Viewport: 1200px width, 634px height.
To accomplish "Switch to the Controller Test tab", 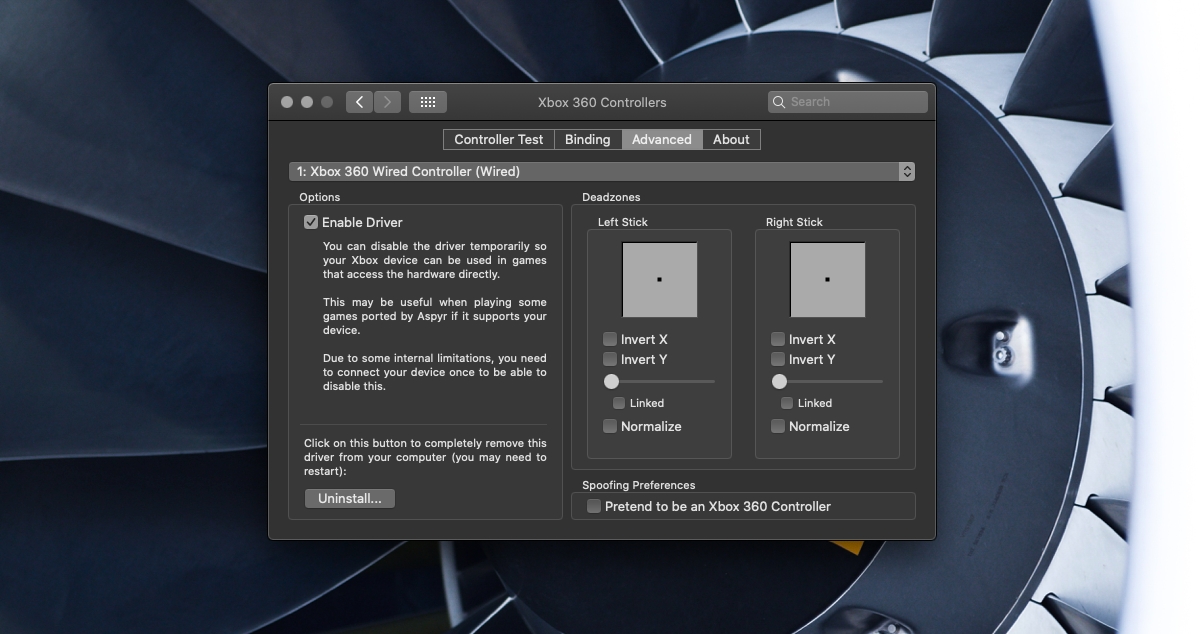I will (x=499, y=140).
